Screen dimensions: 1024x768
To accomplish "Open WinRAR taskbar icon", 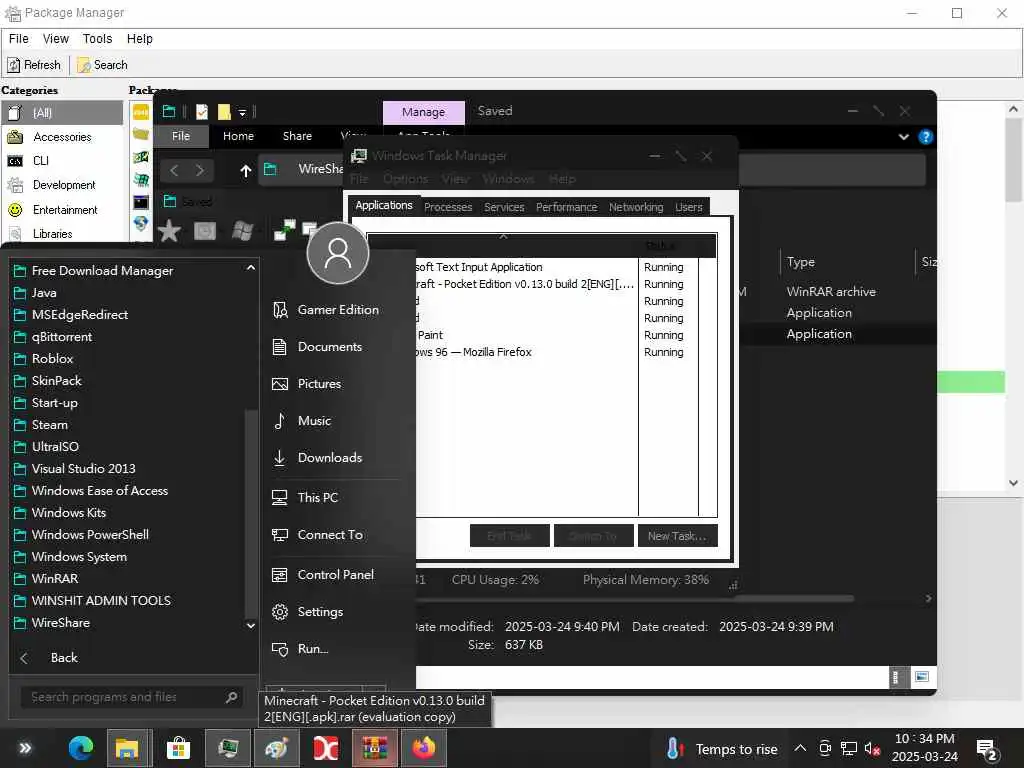I will click(375, 748).
